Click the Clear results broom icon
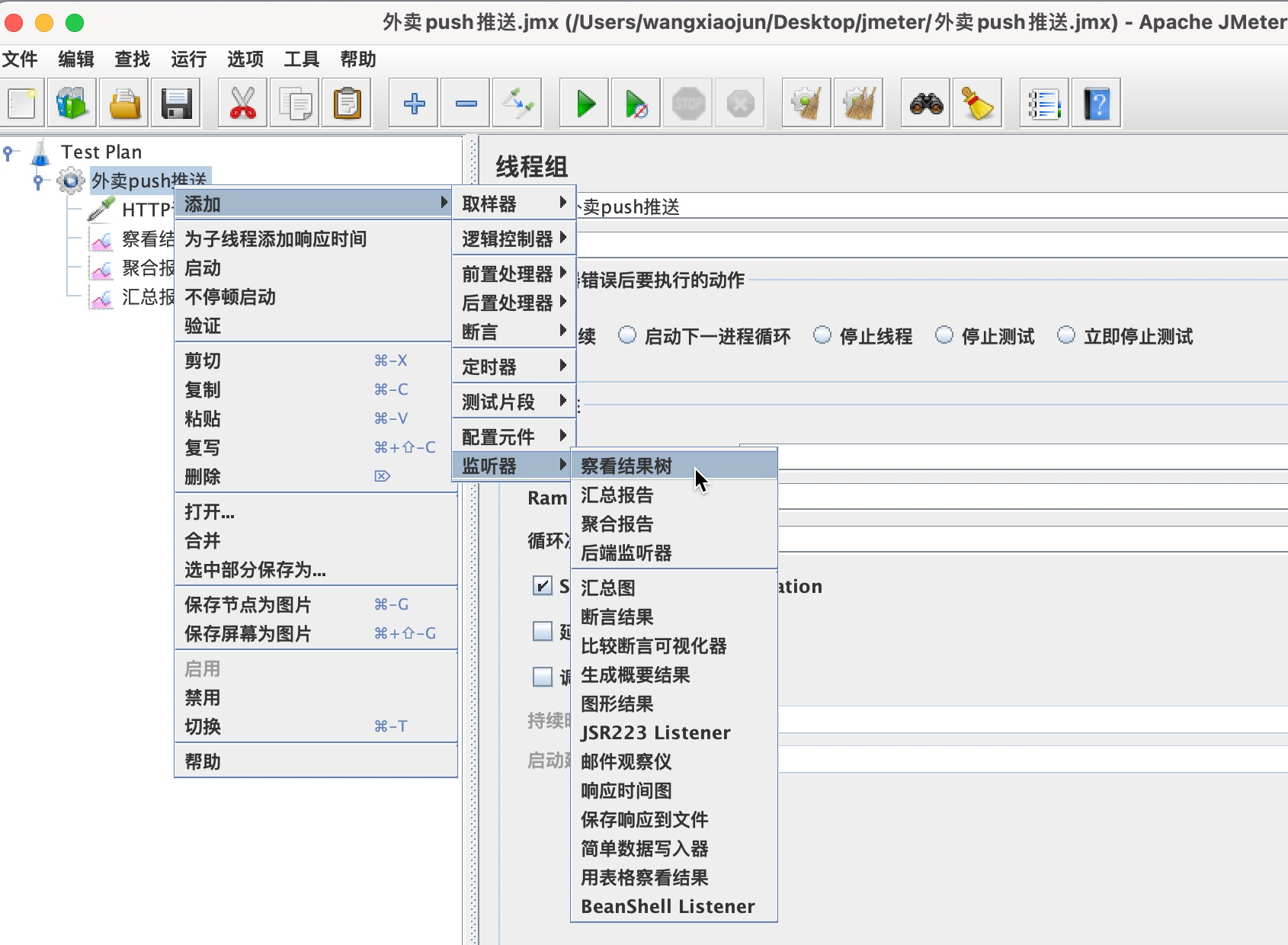 [807, 102]
